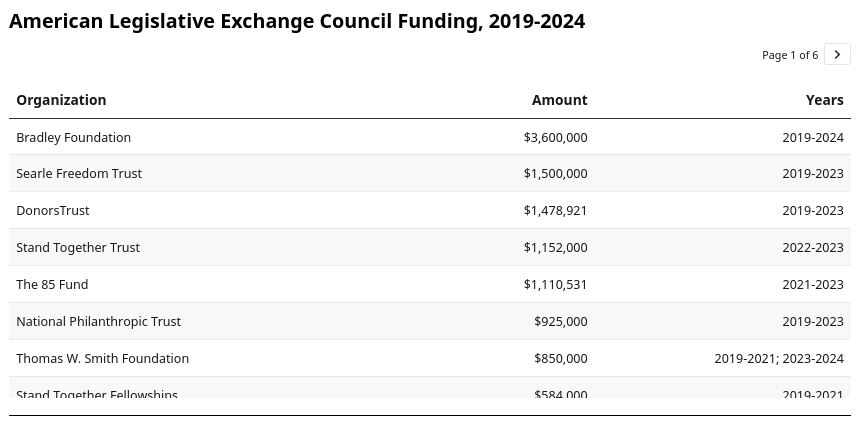Select the $925,000 amount cell
This screenshot has height=427, width=857.
tap(561, 321)
